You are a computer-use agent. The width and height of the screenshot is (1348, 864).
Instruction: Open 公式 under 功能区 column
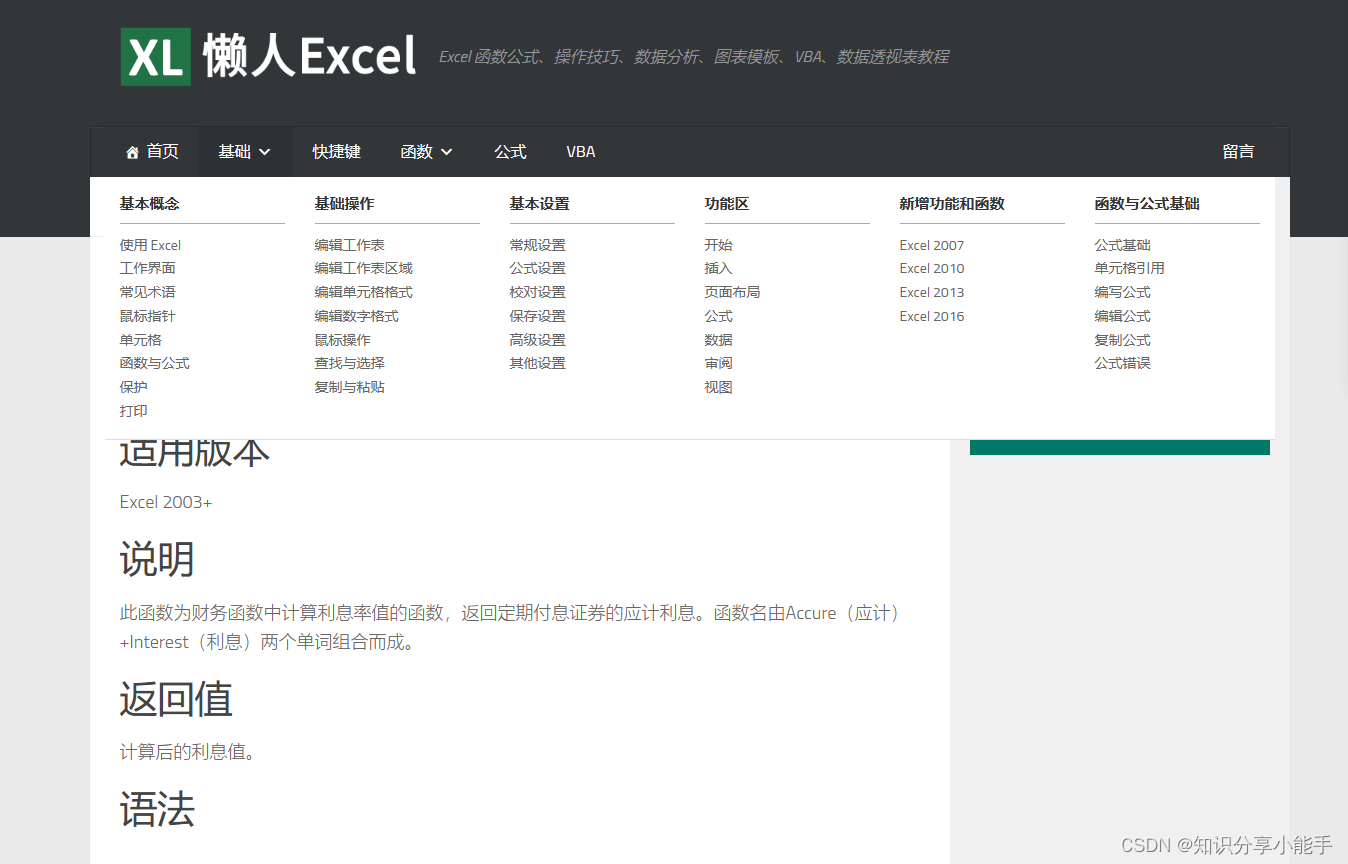click(x=719, y=316)
